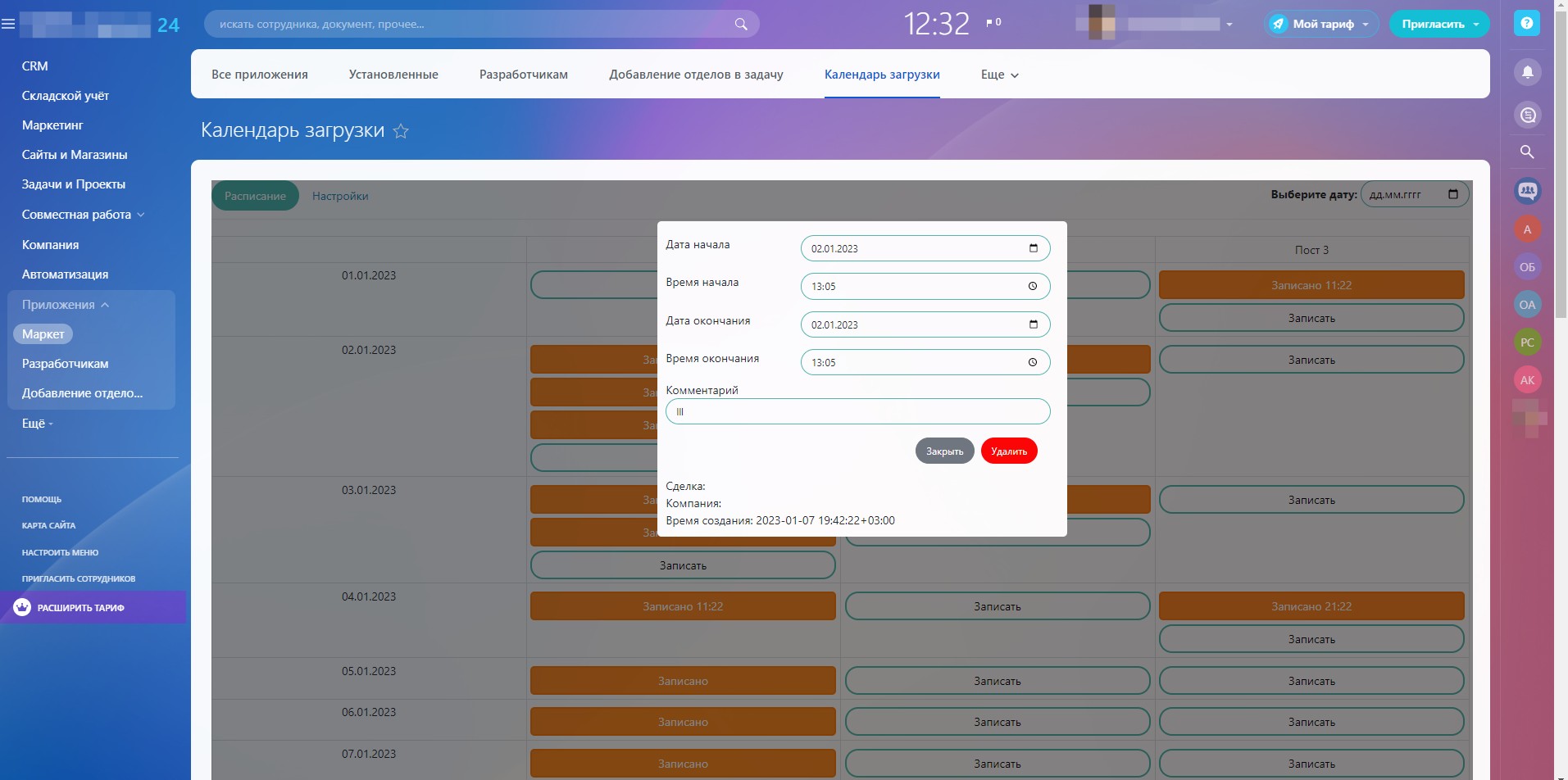
Task: Open the Мой тариф dropdown
Action: (1321, 24)
